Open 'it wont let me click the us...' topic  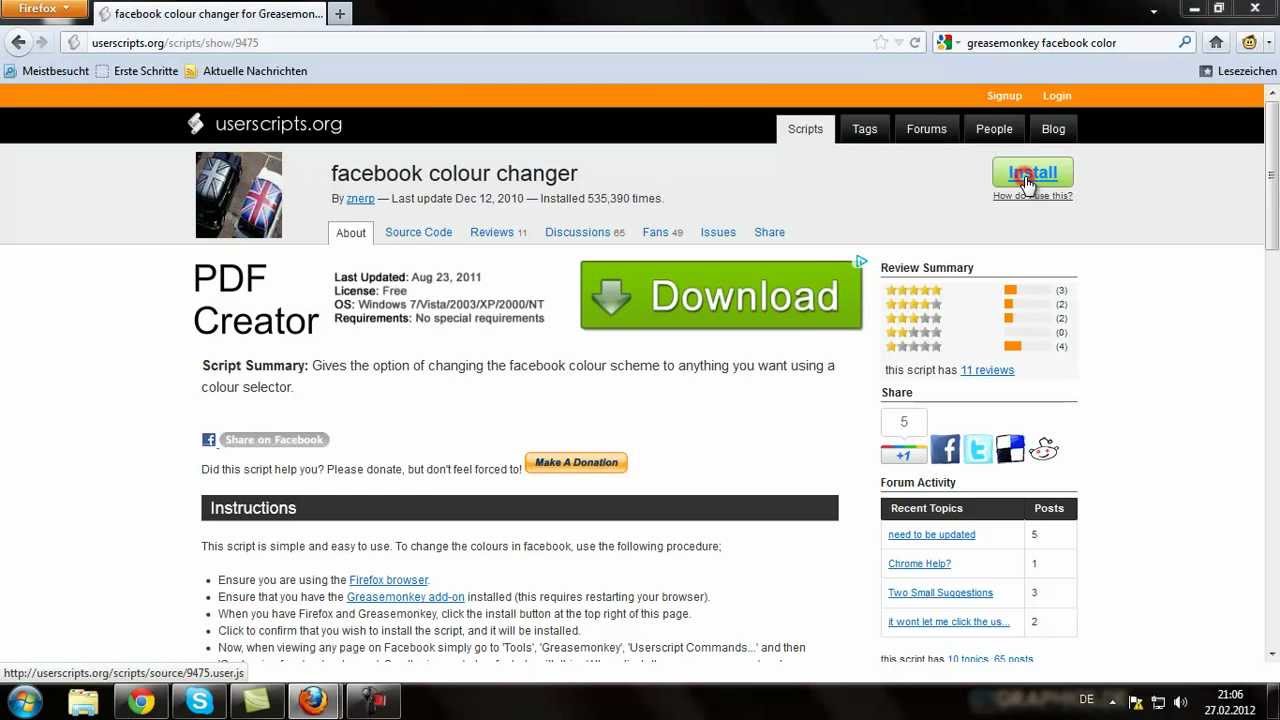click(x=949, y=622)
